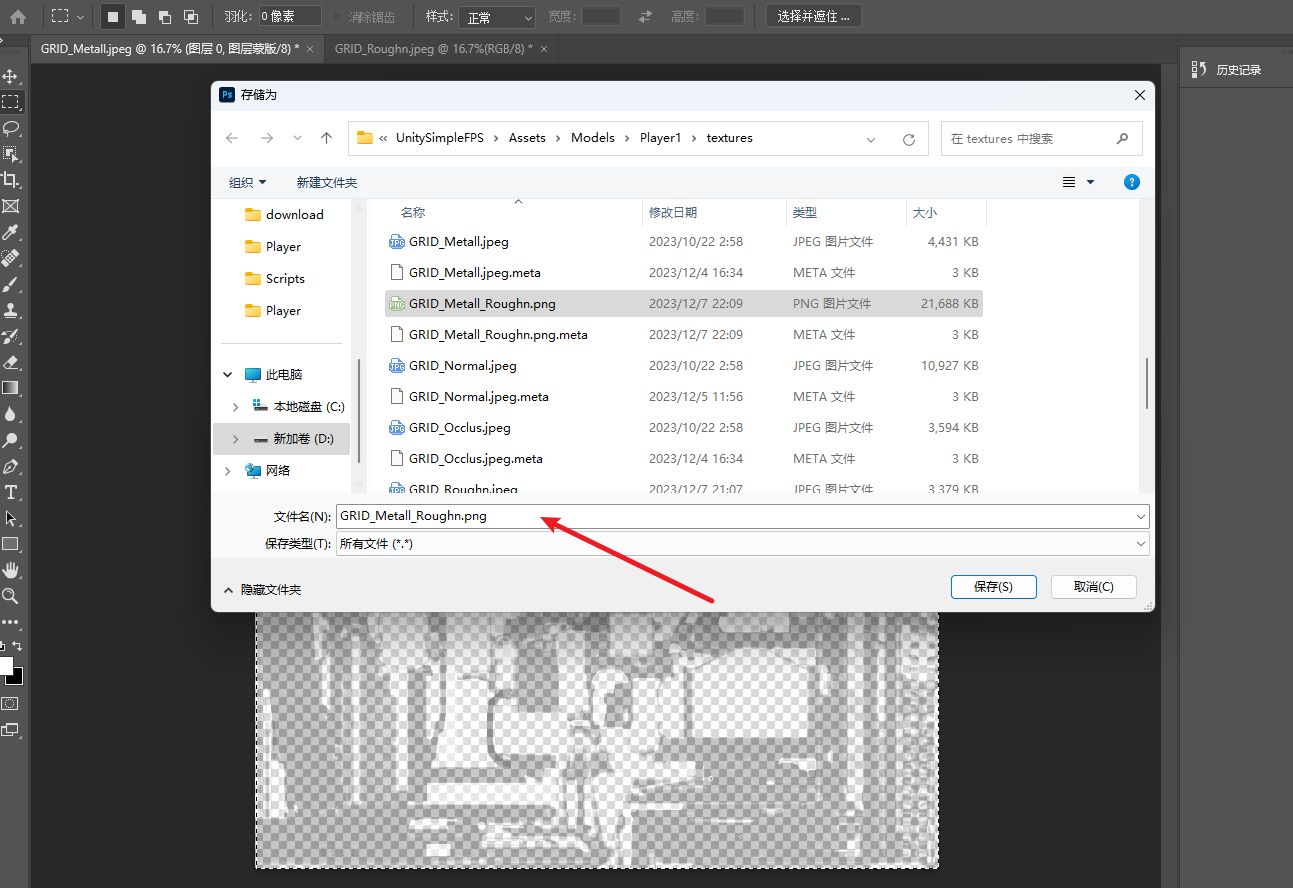Select the Eyedropper tool
1293x888 pixels.
tap(11, 232)
